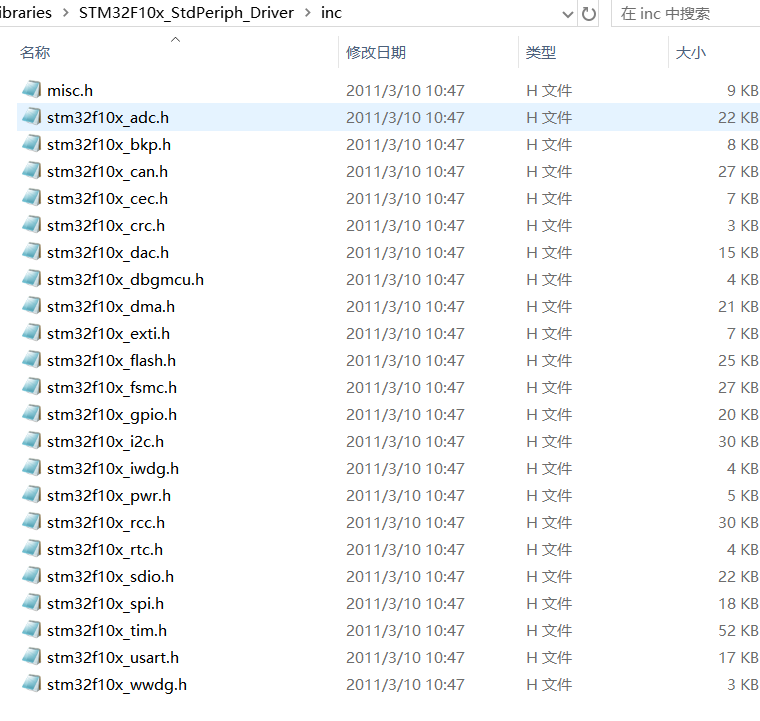Click the stm32f10x_wwdg.h file icon
Image resolution: width=760 pixels, height=721 pixels.
click(32, 684)
